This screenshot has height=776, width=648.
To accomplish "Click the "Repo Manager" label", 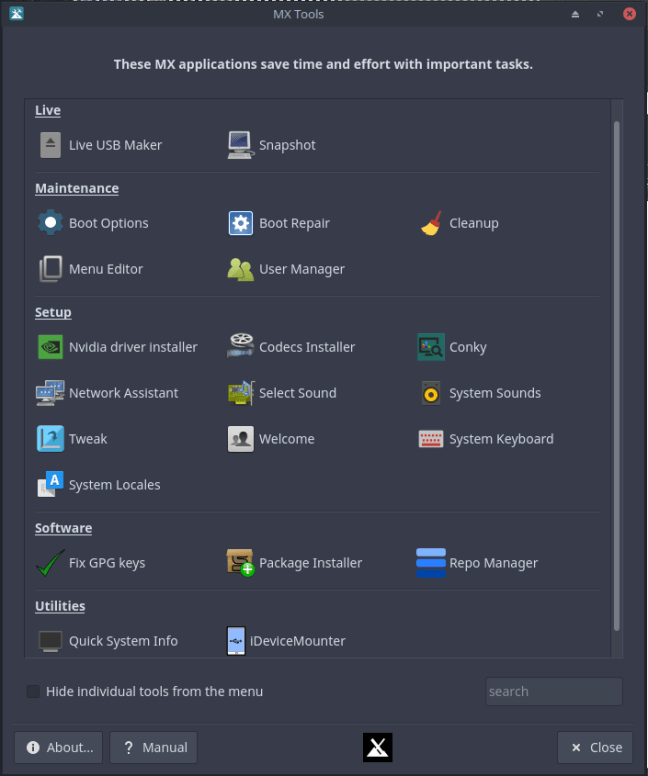I will [494, 563].
